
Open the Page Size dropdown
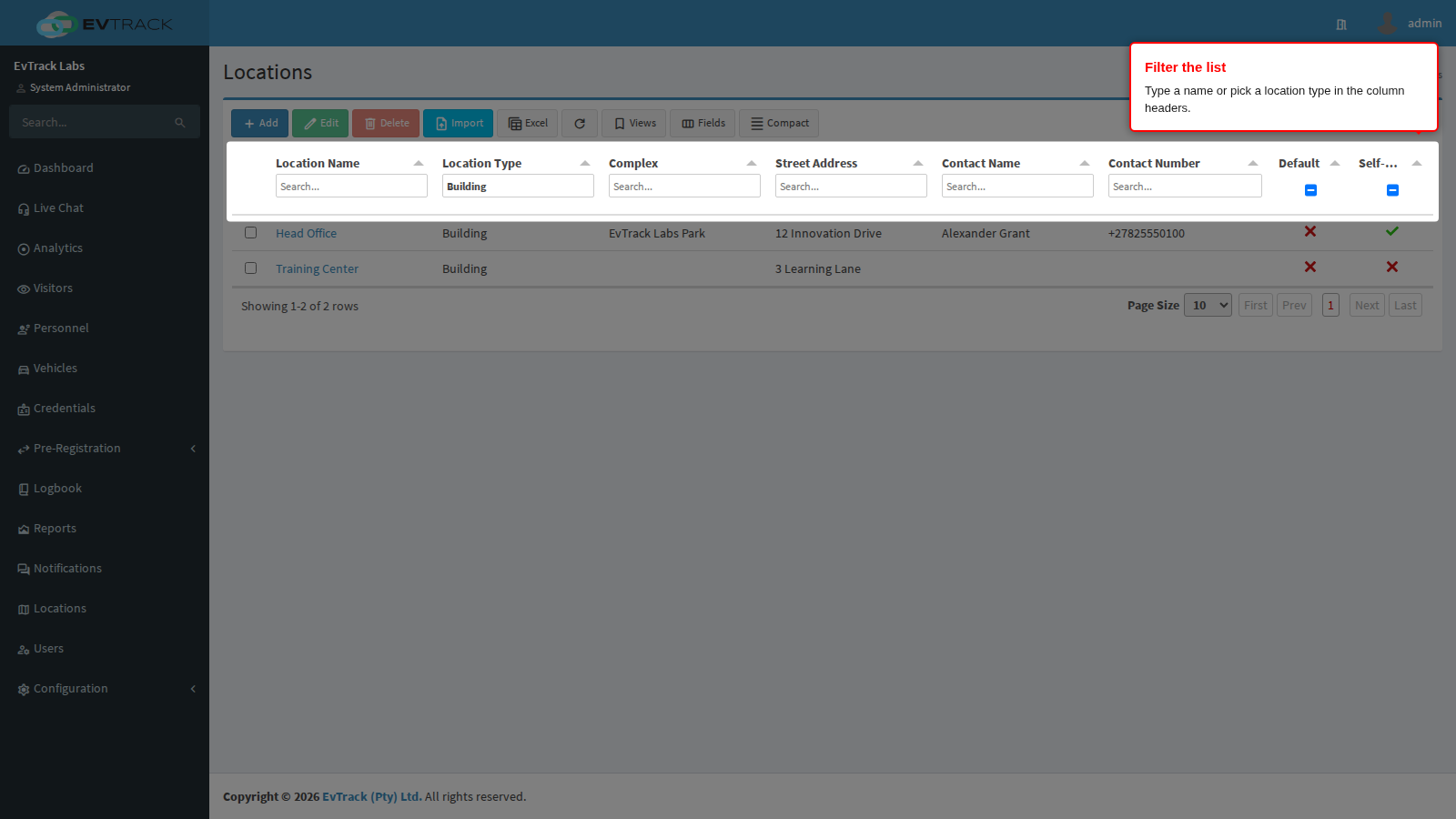1208,306
